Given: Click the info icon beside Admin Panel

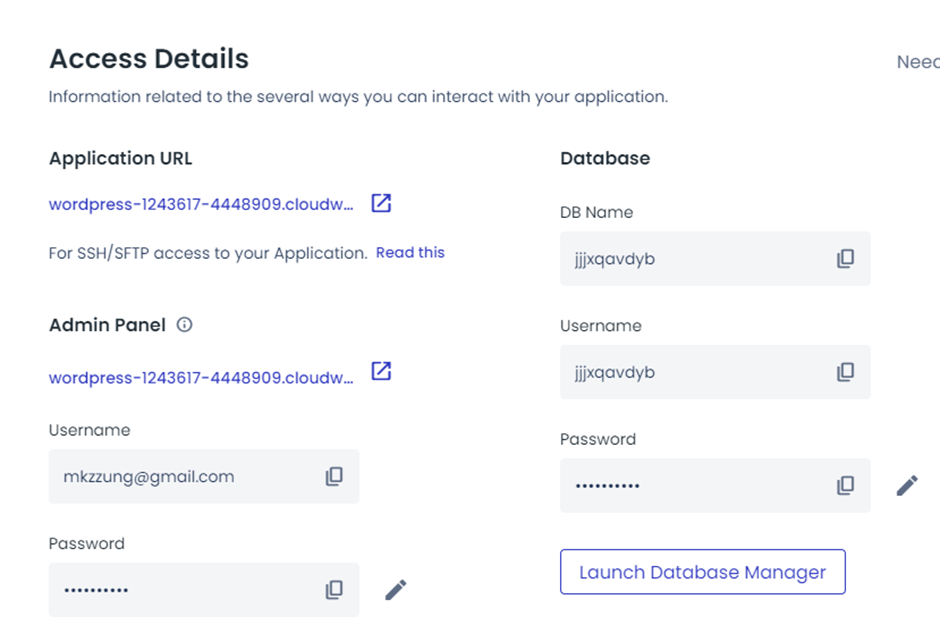Looking at the screenshot, I should click(x=184, y=325).
